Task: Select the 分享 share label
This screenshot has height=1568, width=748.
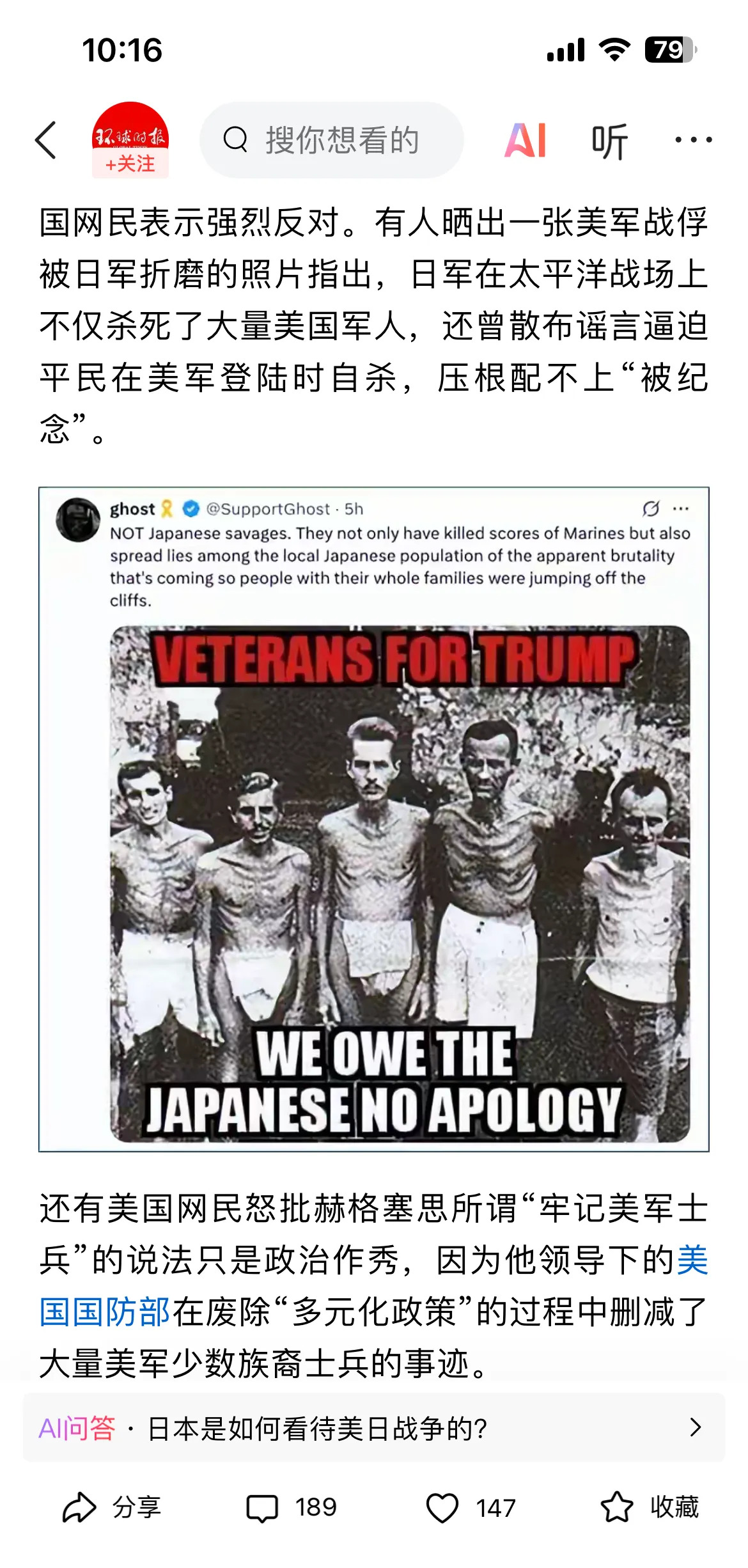Action: [137, 1507]
